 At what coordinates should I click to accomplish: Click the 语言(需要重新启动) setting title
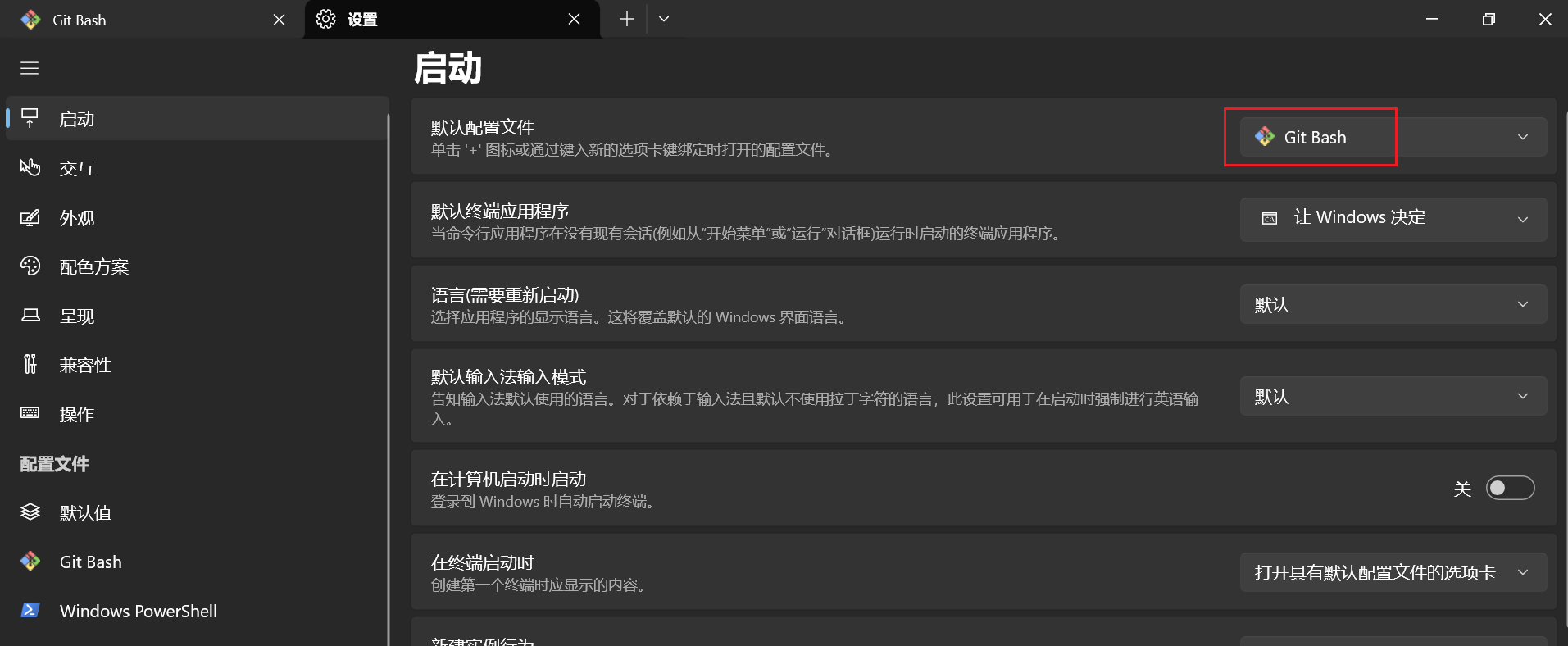coord(505,294)
